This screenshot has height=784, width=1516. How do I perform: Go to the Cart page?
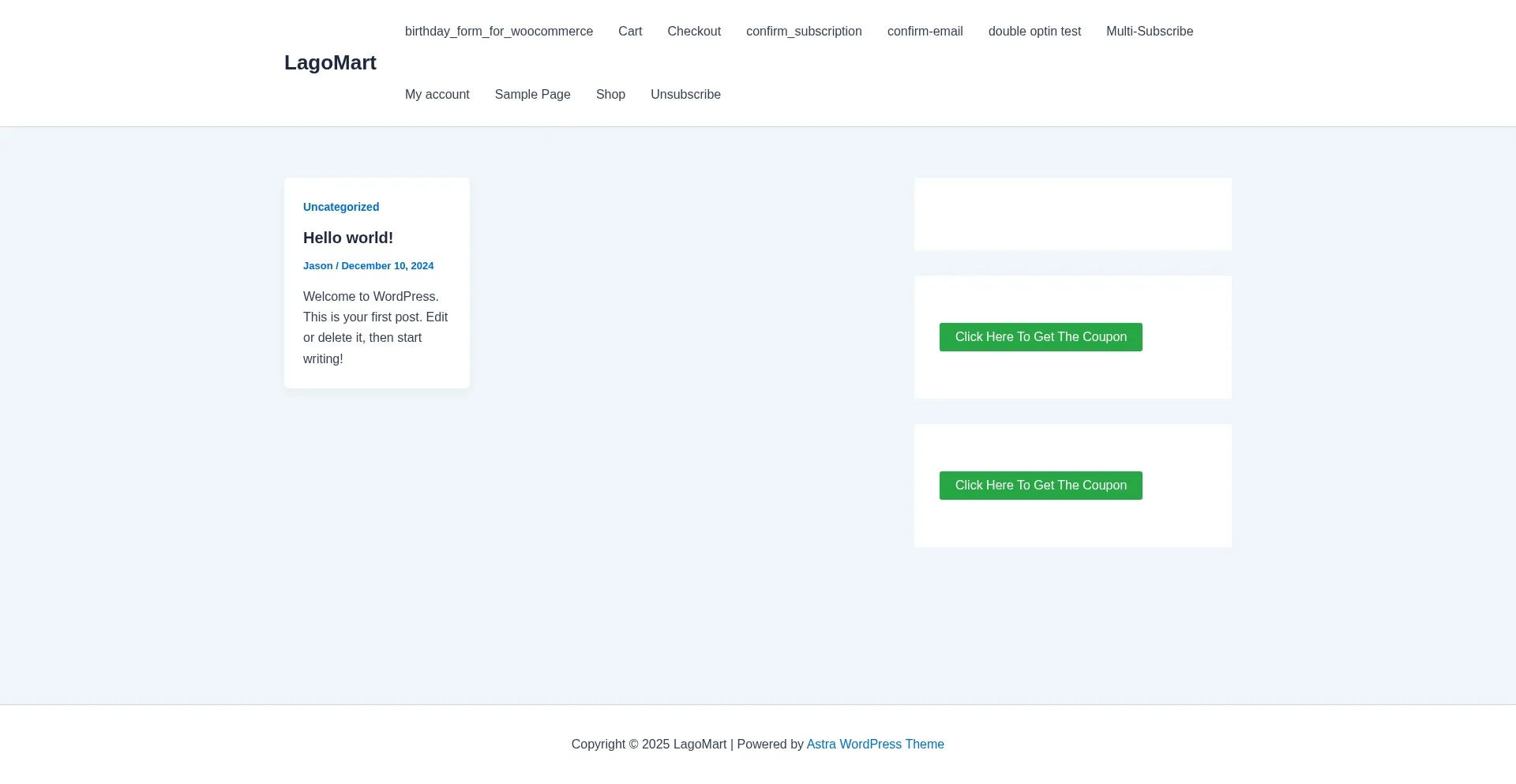(x=629, y=32)
